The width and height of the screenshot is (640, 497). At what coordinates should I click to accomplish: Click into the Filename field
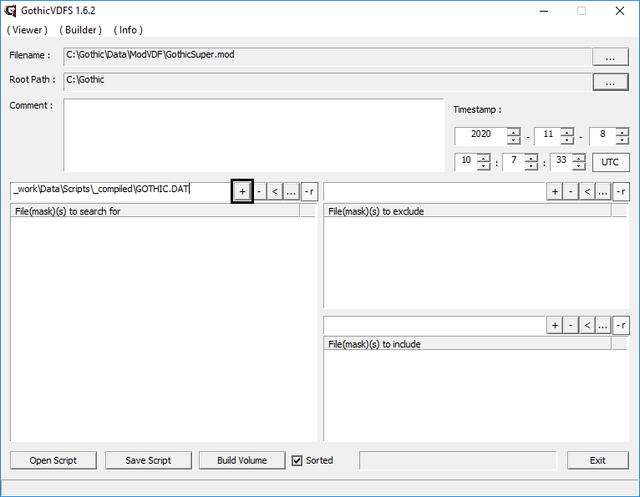[x=327, y=56]
